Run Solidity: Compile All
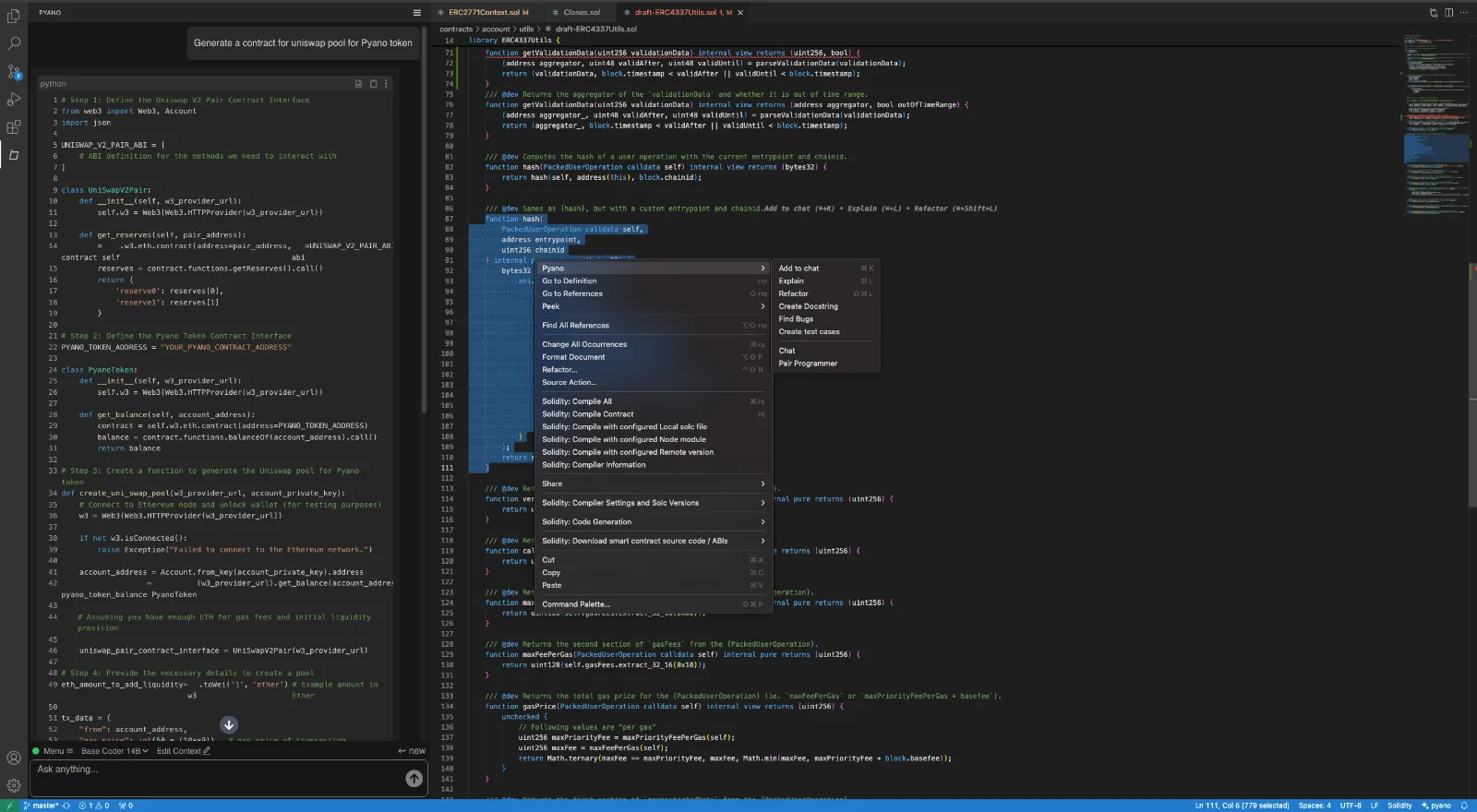The width and height of the screenshot is (1477, 812). (x=654, y=401)
